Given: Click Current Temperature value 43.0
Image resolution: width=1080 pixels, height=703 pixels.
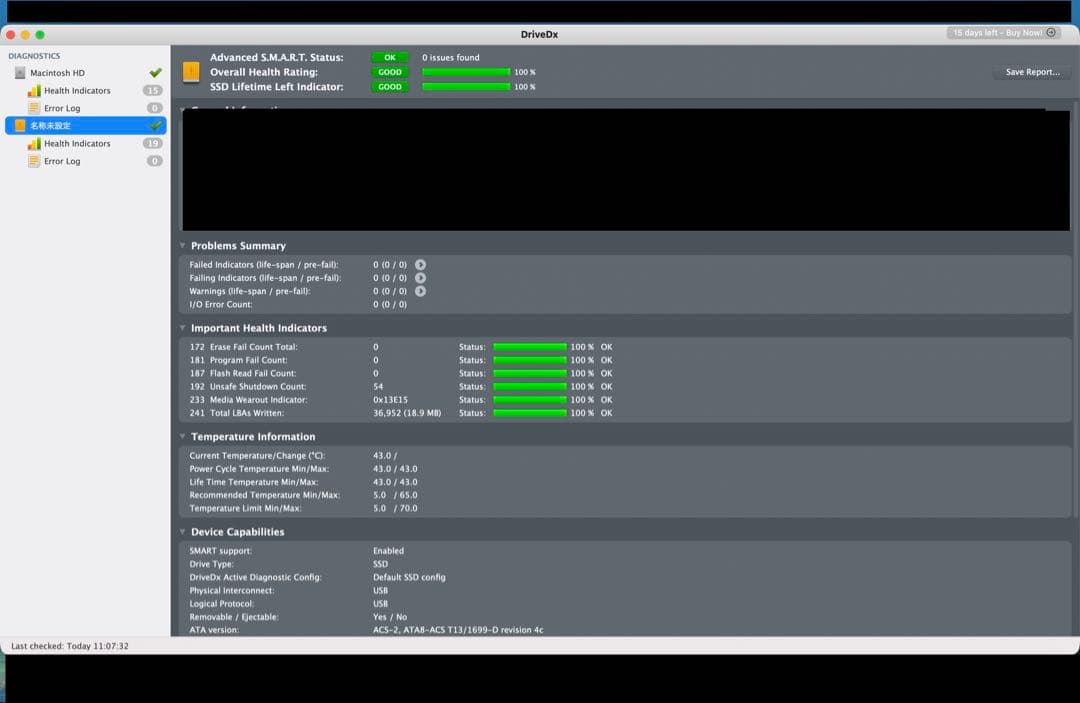Looking at the screenshot, I should [385, 456].
